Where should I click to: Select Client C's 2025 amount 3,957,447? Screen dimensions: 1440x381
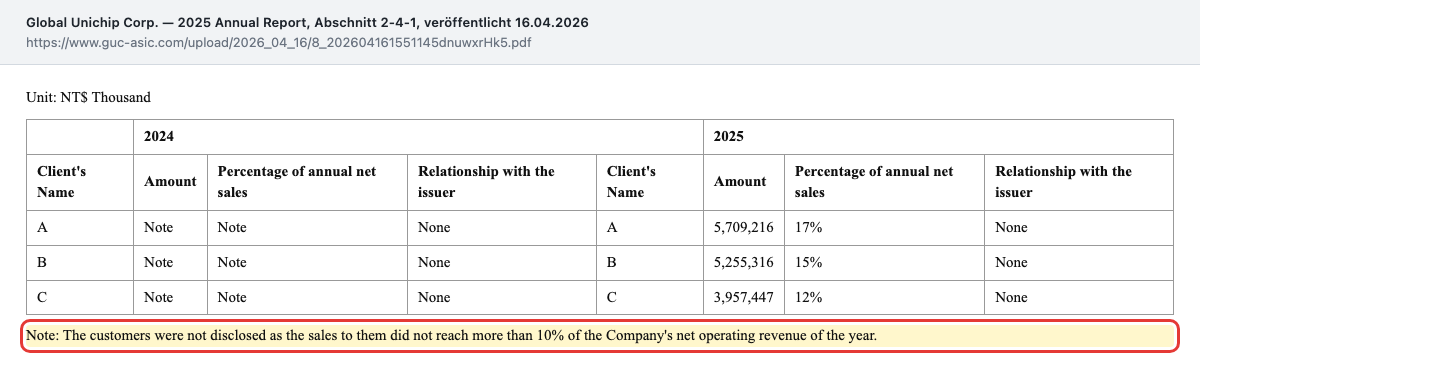pos(743,297)
